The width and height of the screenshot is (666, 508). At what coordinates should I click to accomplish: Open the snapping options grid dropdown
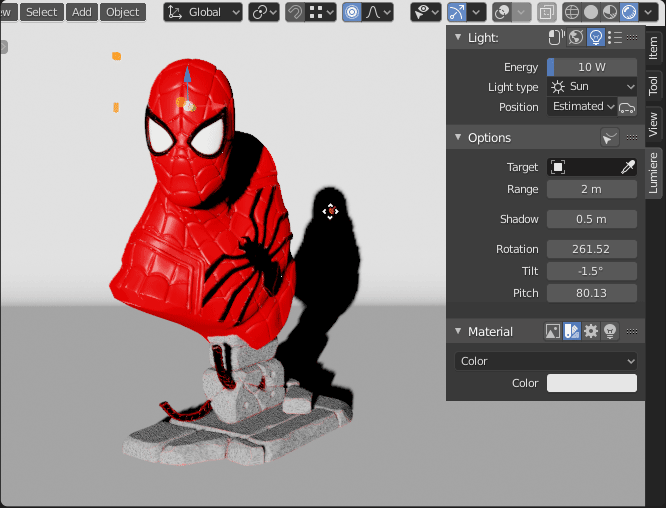point(321,12)
